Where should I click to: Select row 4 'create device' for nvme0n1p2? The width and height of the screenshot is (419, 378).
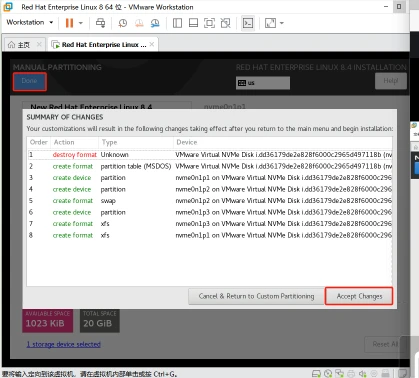(x=210, y=189)
